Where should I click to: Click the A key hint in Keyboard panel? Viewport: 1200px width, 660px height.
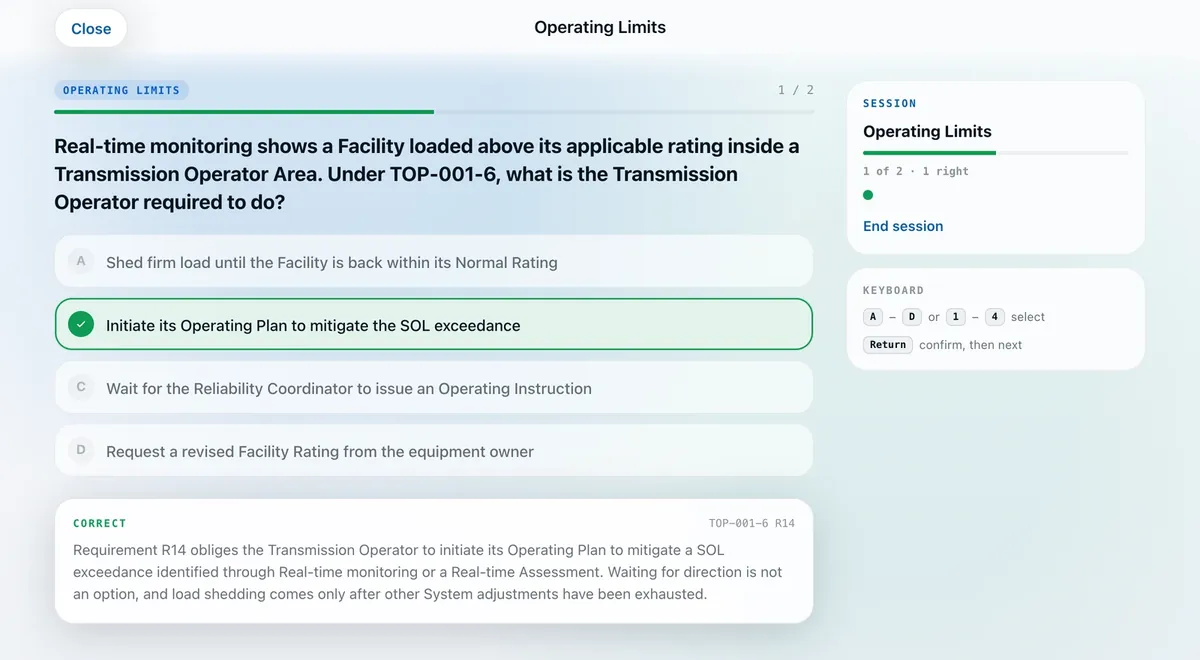pyautogui.click(x=873, y=317)
